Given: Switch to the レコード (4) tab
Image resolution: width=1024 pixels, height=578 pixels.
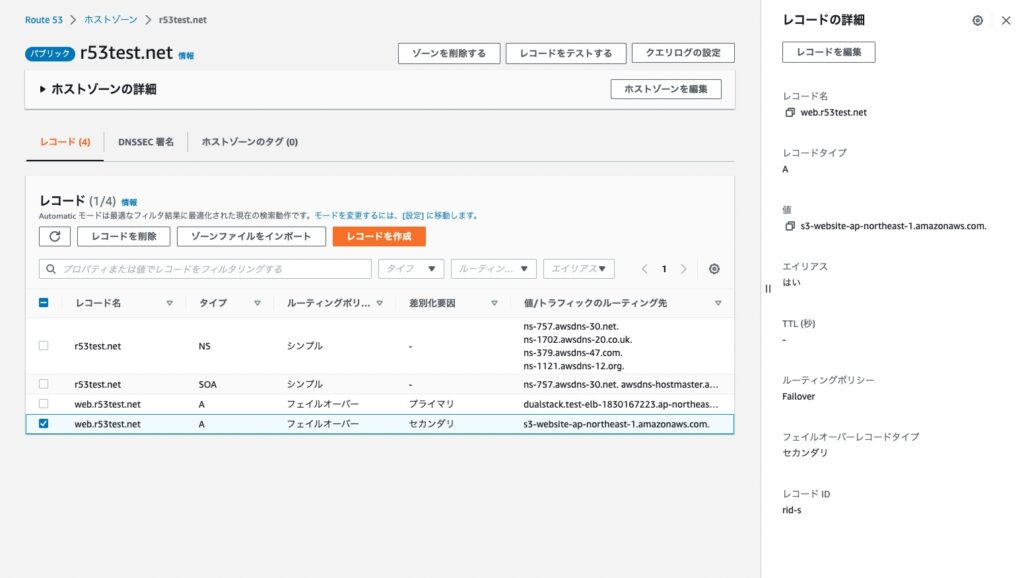Looking at the screenshot, I should (x=65, y=142).
